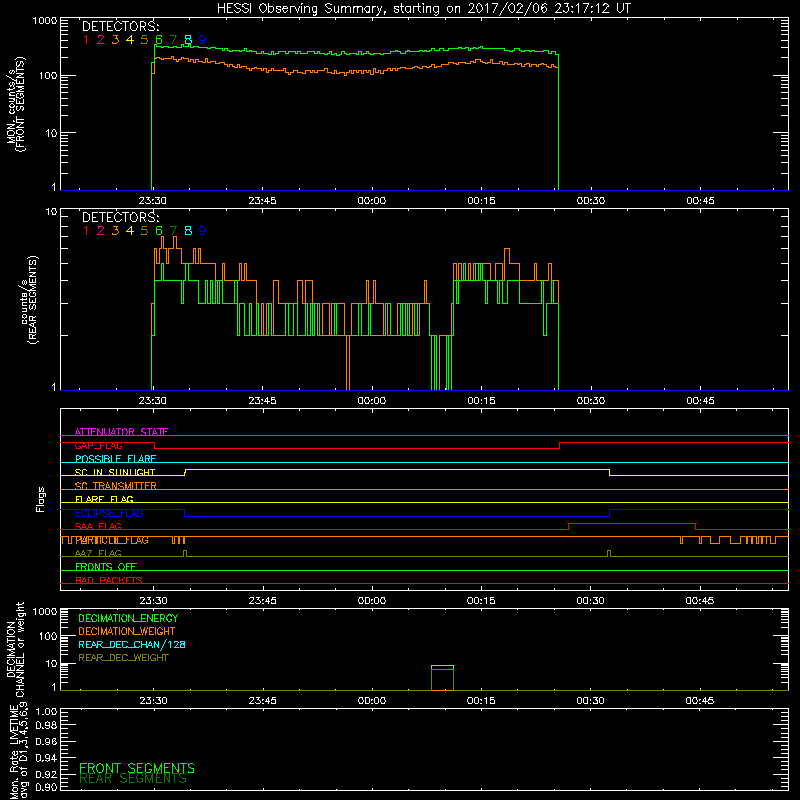The image size is (800, 800).
Task: Click the HESSI Observing Summary title text
Action: tap(424, 9)
